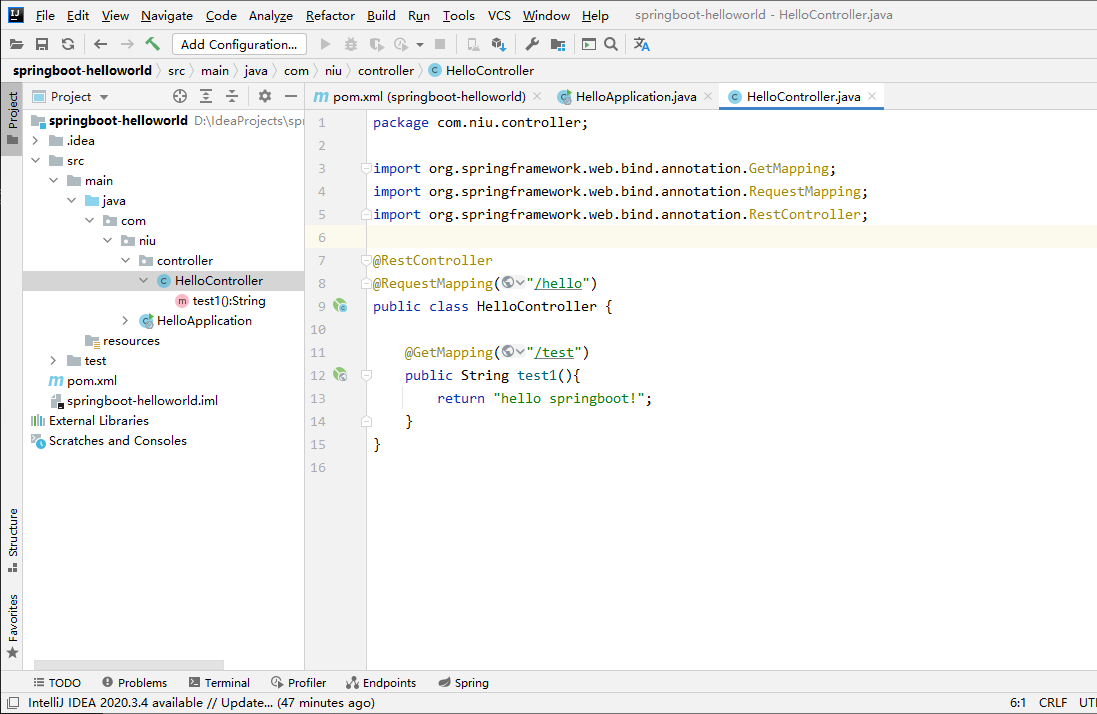Click the Reload from disk icon

[x=68, y=44]
